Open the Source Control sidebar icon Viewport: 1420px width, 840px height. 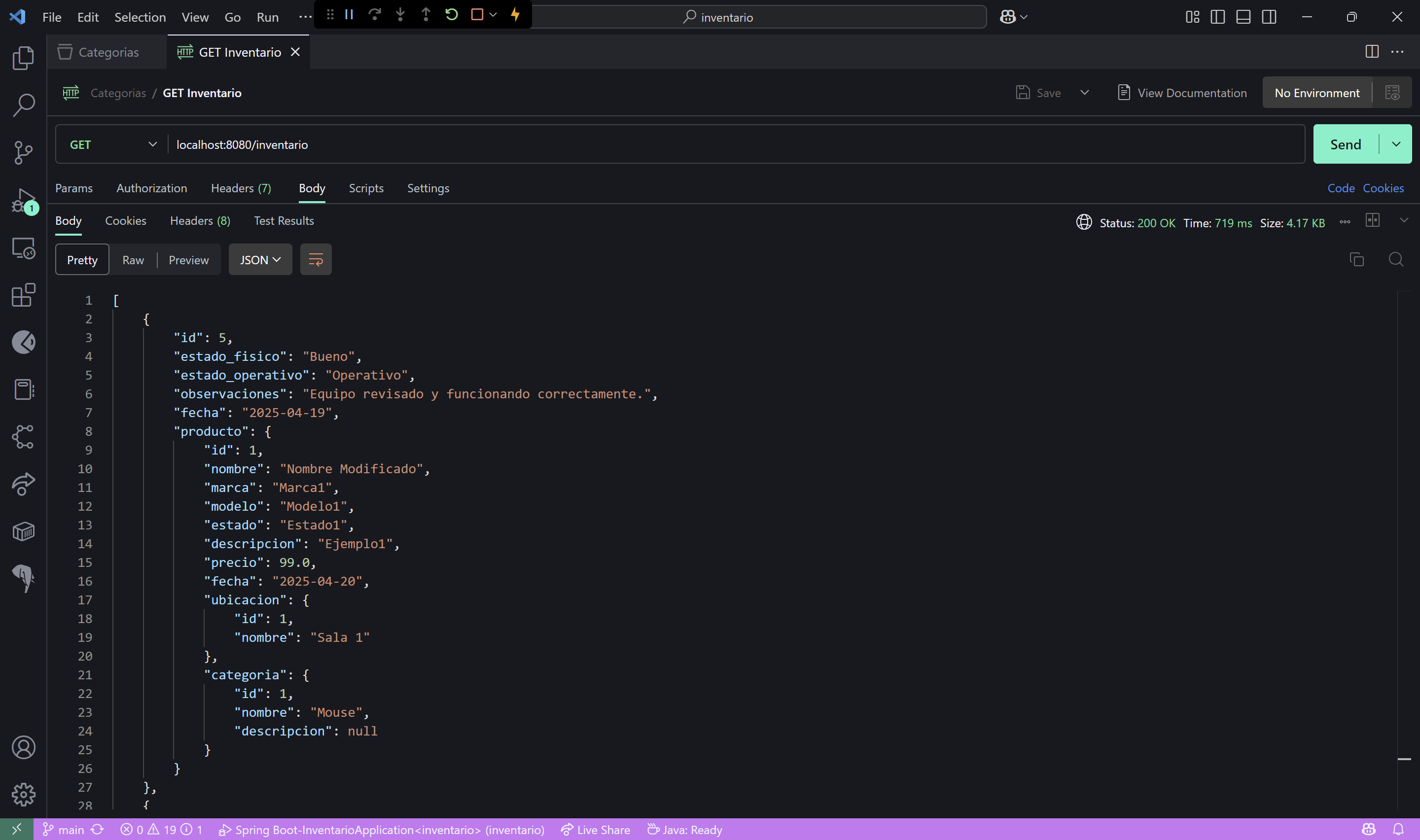pyautogui.click(x=23, y=152)
